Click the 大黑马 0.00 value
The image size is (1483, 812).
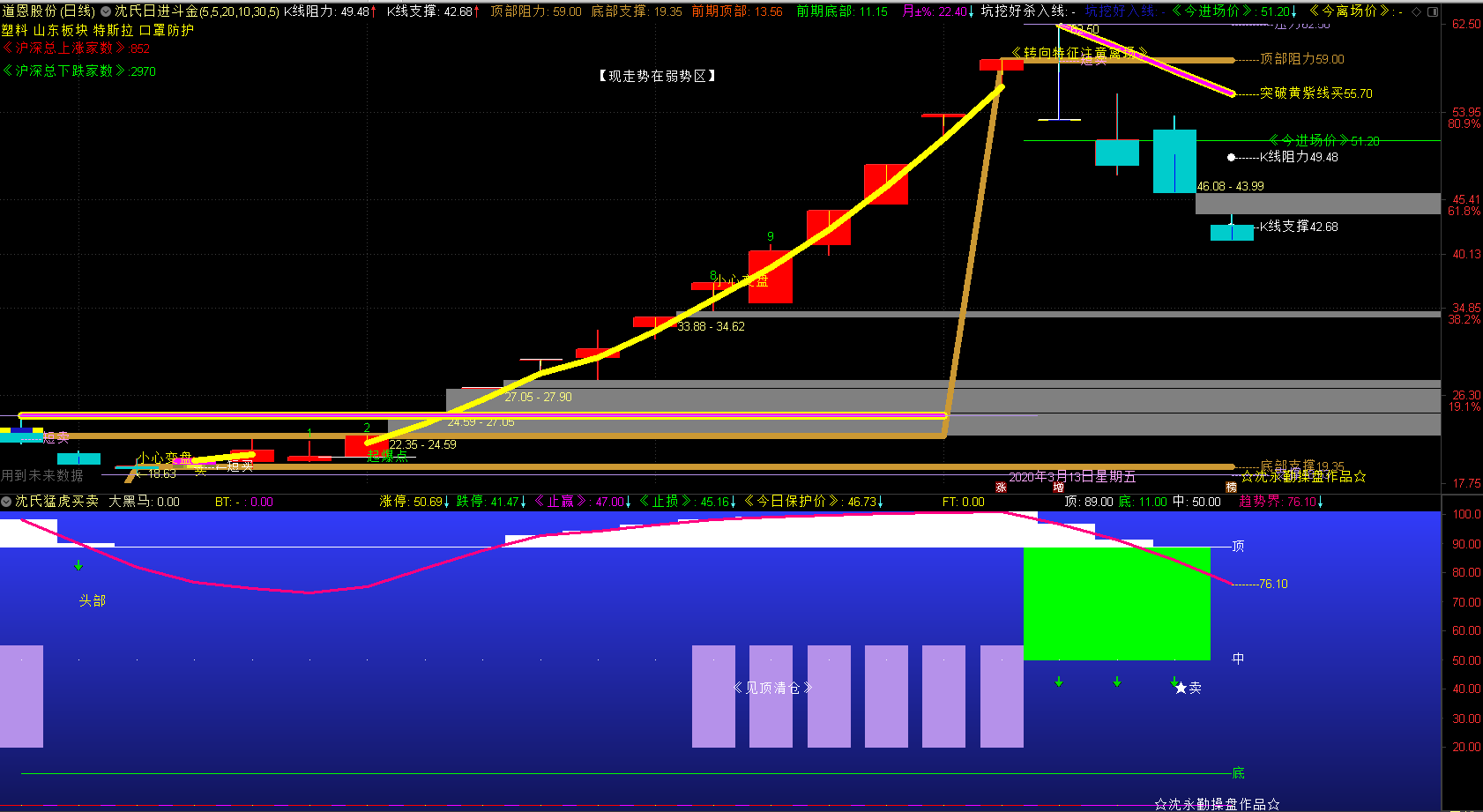[144, 502]
